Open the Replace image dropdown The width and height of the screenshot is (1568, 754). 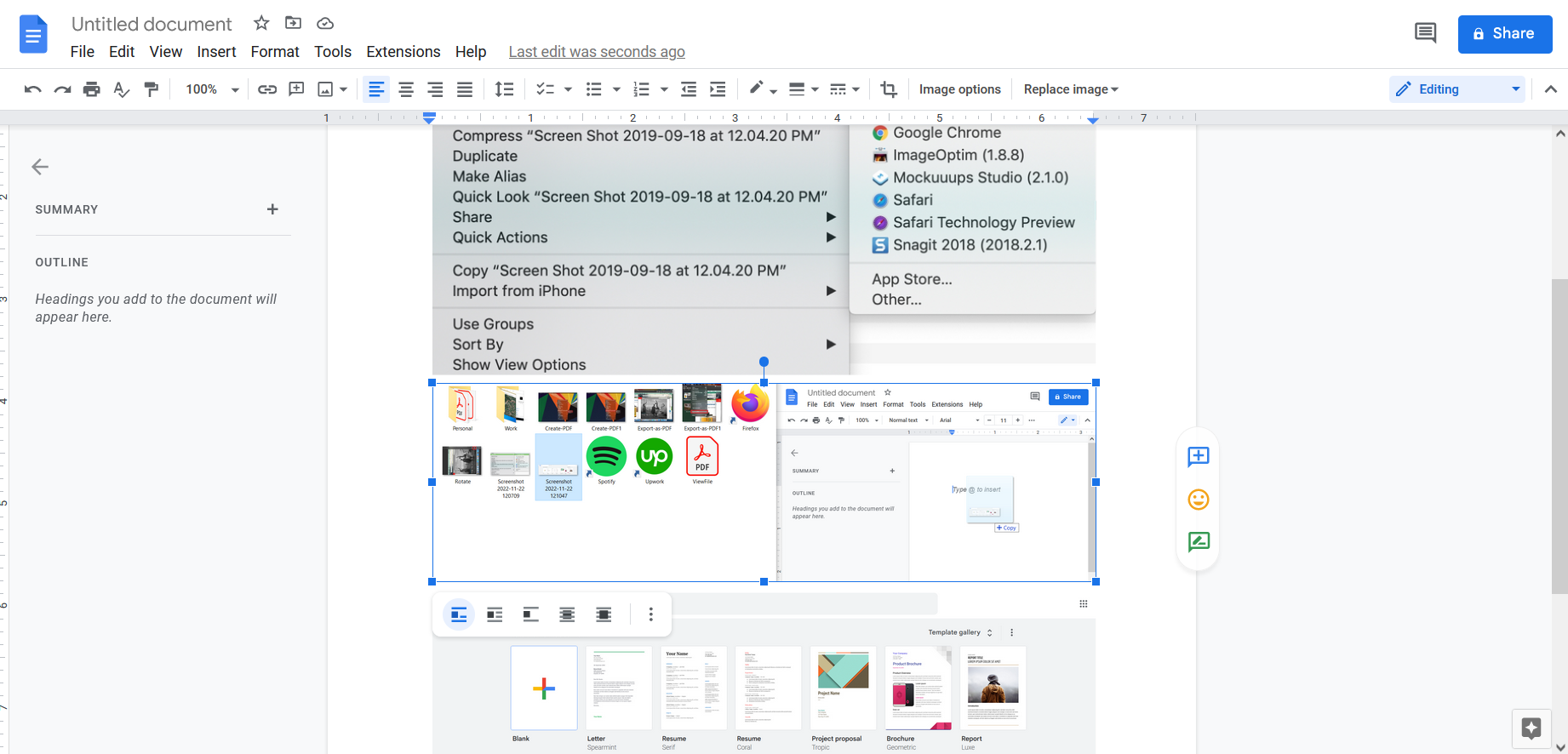[1071, 89]
